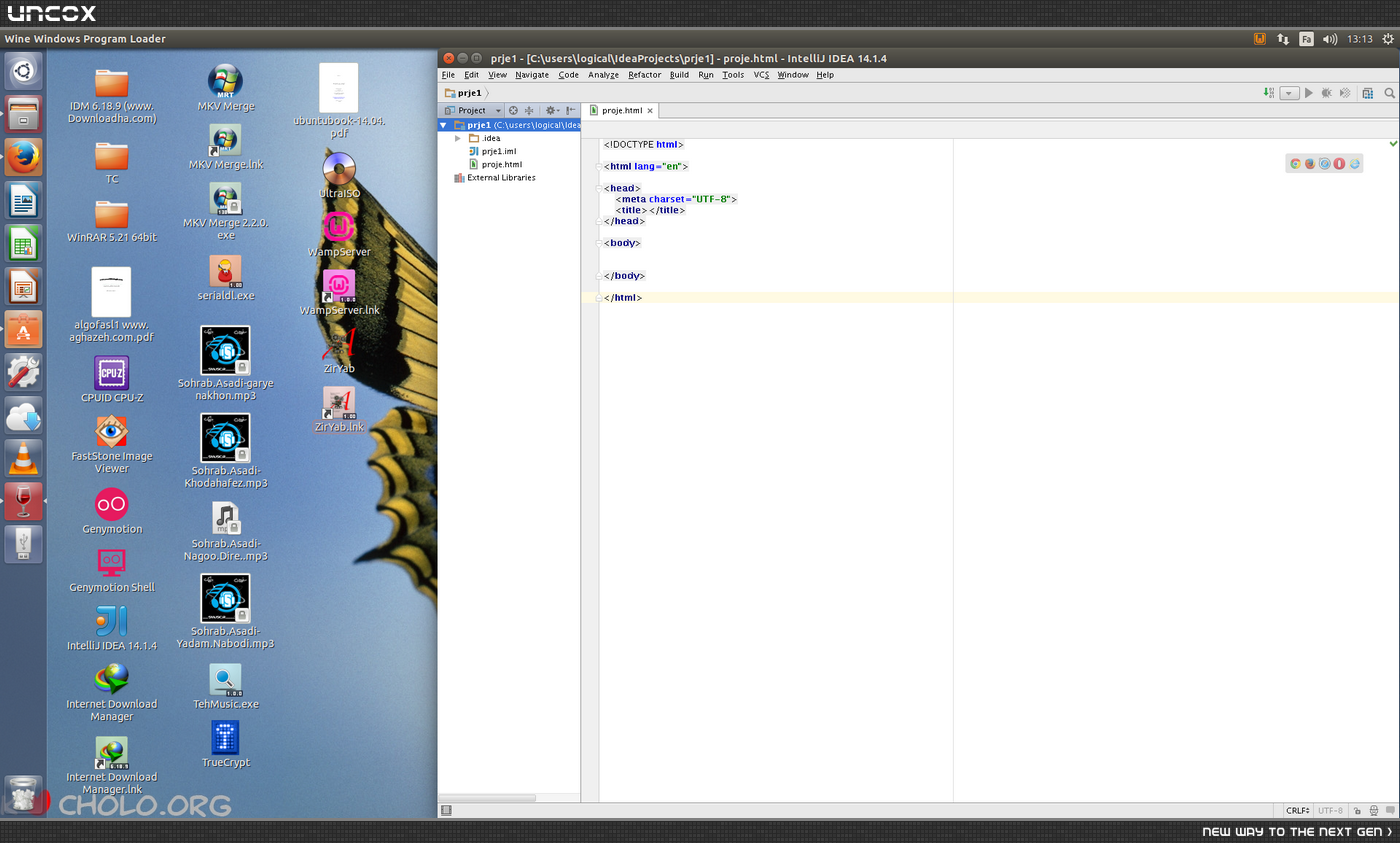Open the CRLF line separator dropdown

[x=1298, y=810]
